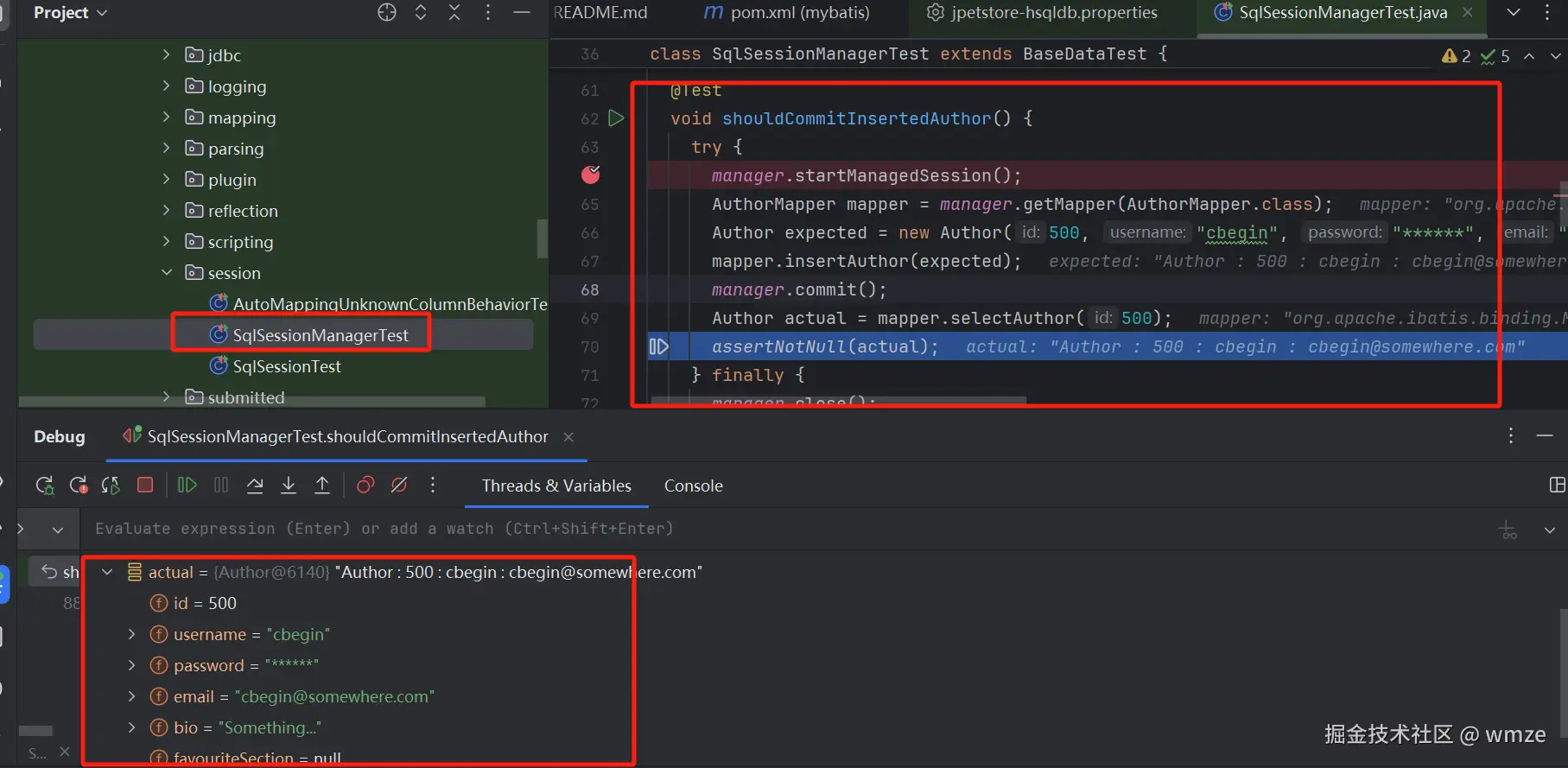Go to next highlighted problem arrow

click(1556, 56)
